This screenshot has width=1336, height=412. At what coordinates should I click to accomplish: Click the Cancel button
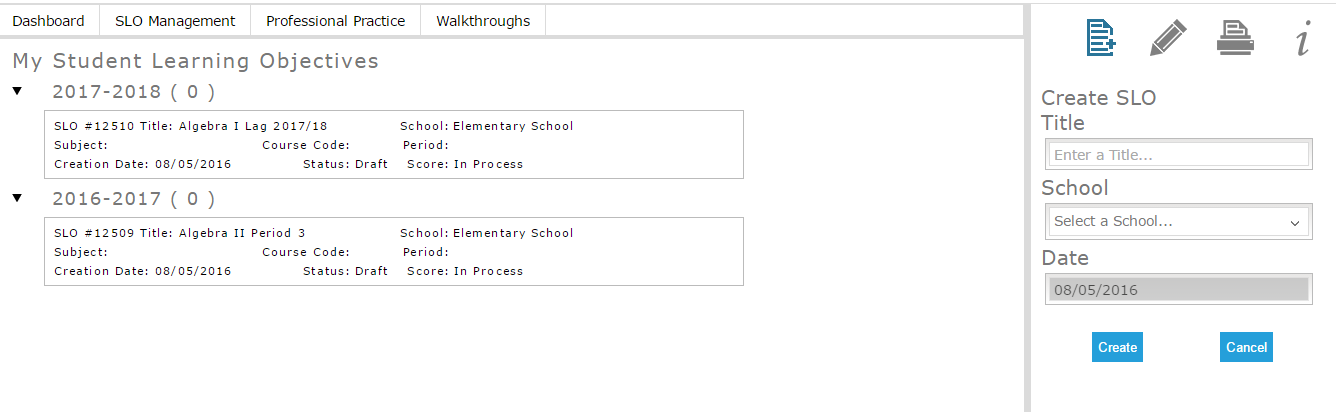tap(1246, 347)
